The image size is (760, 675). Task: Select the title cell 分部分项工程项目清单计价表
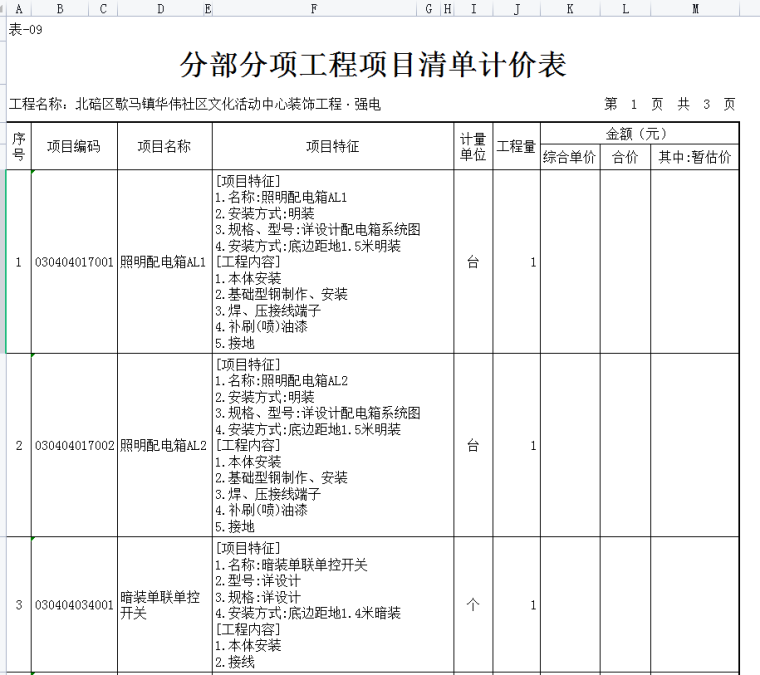click(373, 65)
